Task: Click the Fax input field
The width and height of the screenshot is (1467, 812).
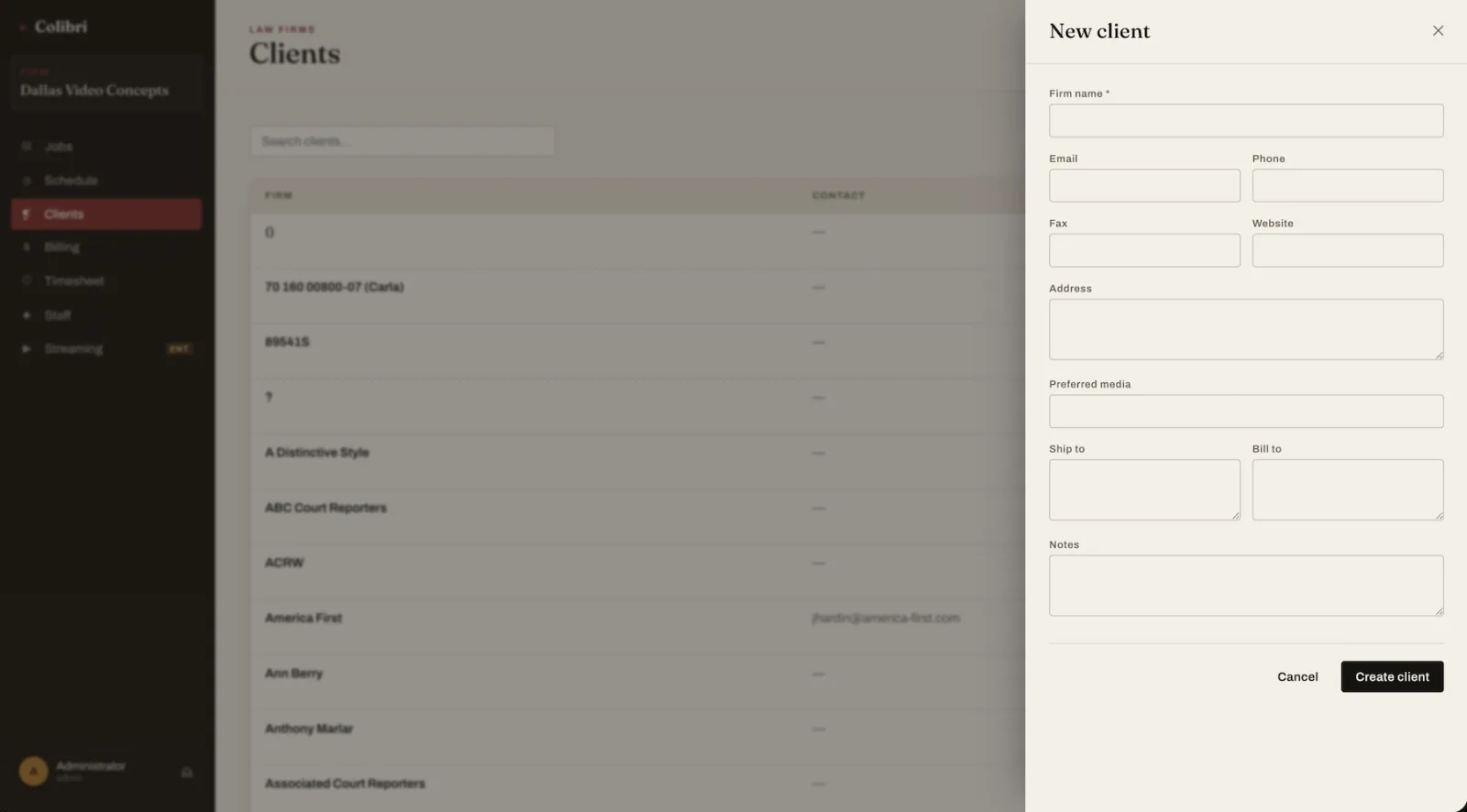Action: tap(1144, 250)
